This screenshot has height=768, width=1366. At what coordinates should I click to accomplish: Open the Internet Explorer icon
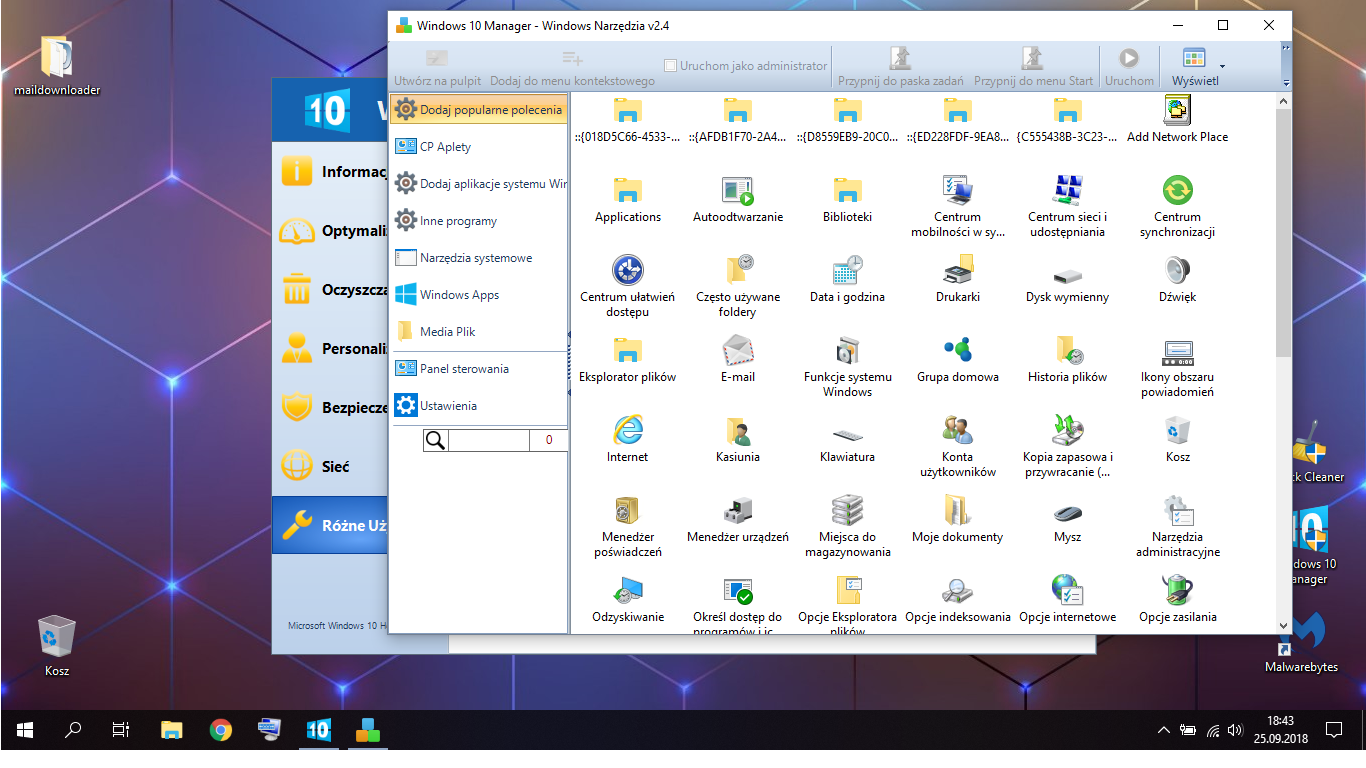[x=628, y=430]
